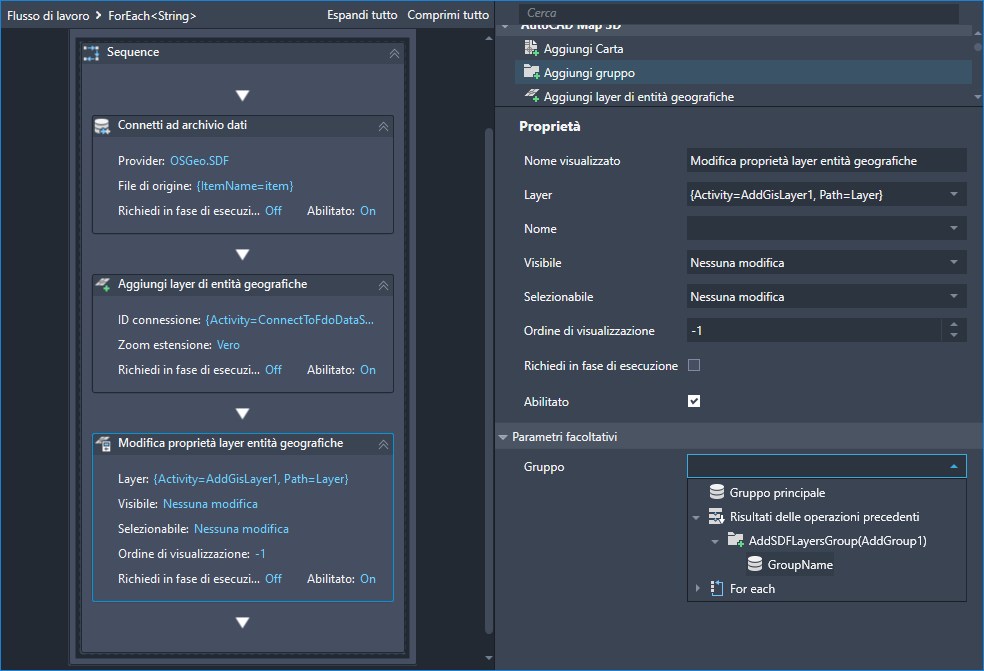Toggle the Off value in the Aggiungi layer di entità geografiche activity
984x671 pixels.
[x=273, y=370]
